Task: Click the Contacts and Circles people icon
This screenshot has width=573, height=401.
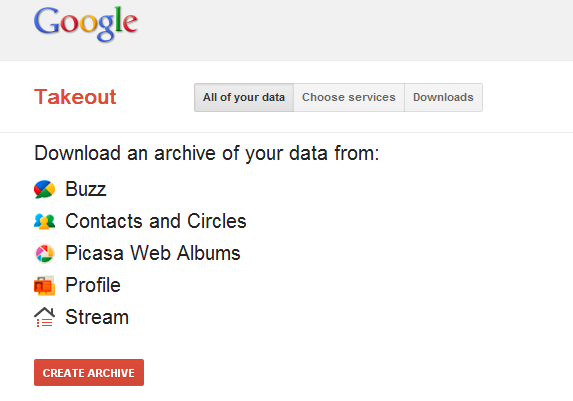Action: pyautogui.click(x=45, y=222)
